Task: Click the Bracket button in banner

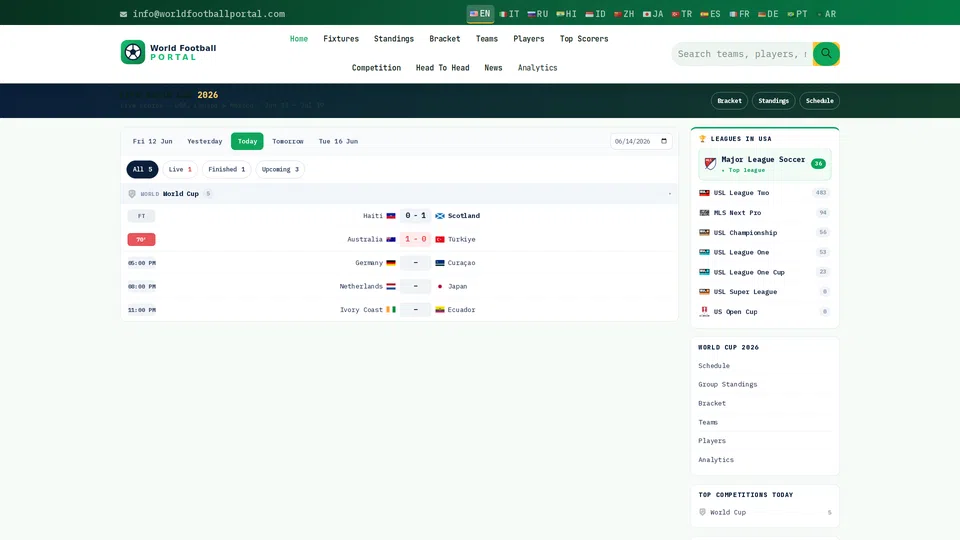Action: (729, 101)
